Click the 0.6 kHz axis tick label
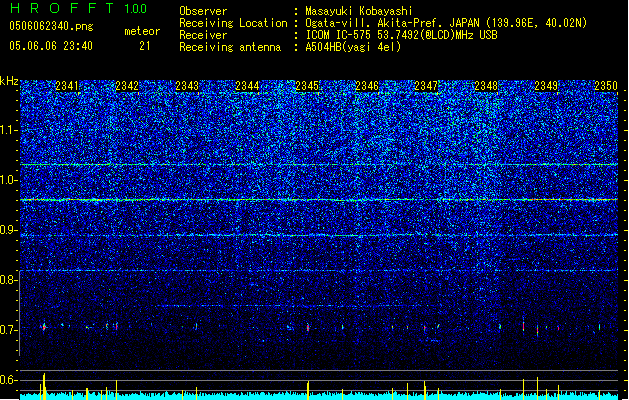 9,380
